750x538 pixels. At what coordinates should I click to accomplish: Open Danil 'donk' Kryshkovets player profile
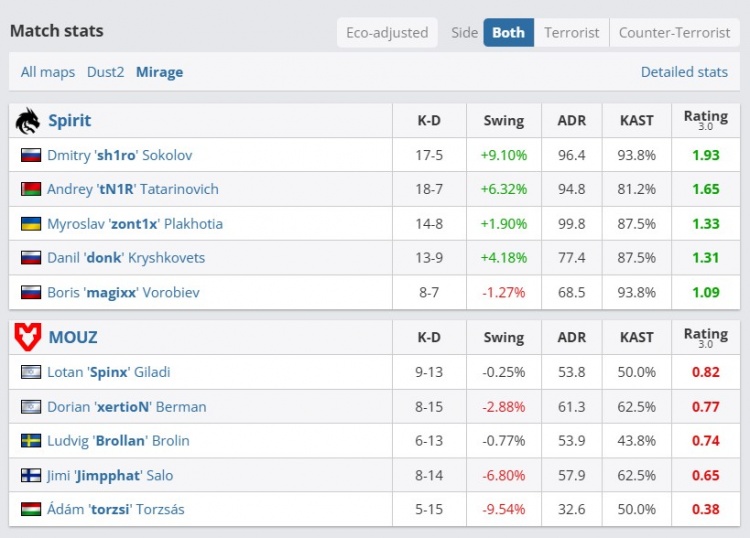126,258
